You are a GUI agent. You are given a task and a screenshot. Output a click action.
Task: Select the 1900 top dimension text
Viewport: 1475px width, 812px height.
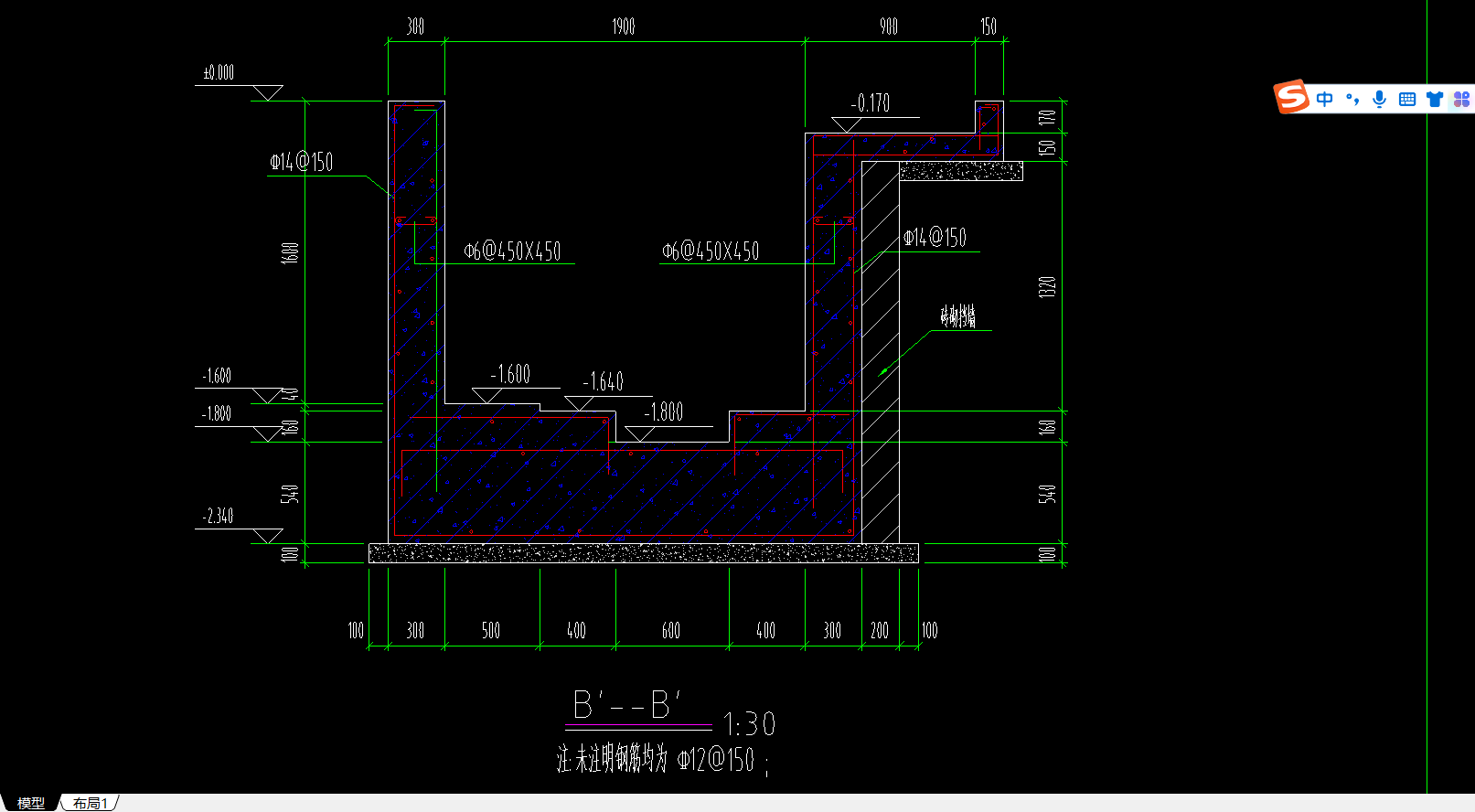pos(624,27)
